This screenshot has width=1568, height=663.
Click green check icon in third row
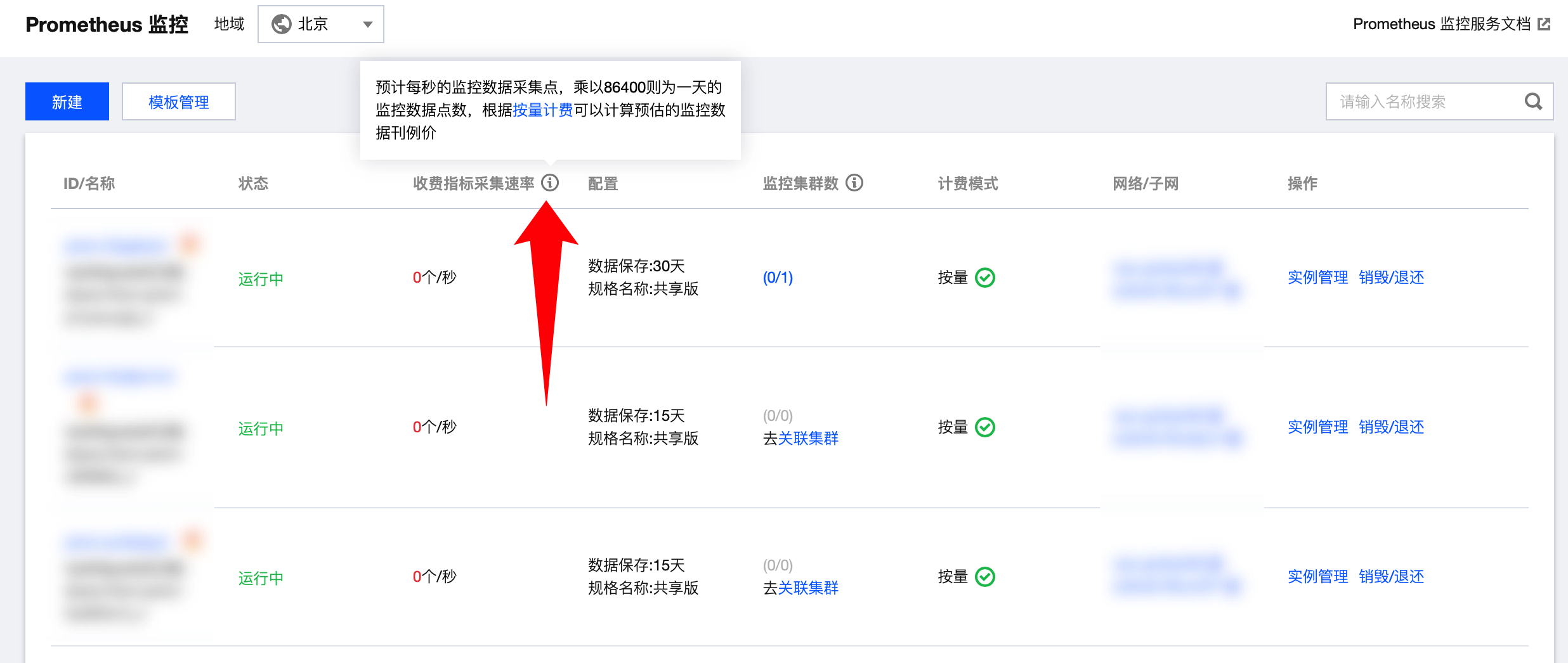(984, 577)
